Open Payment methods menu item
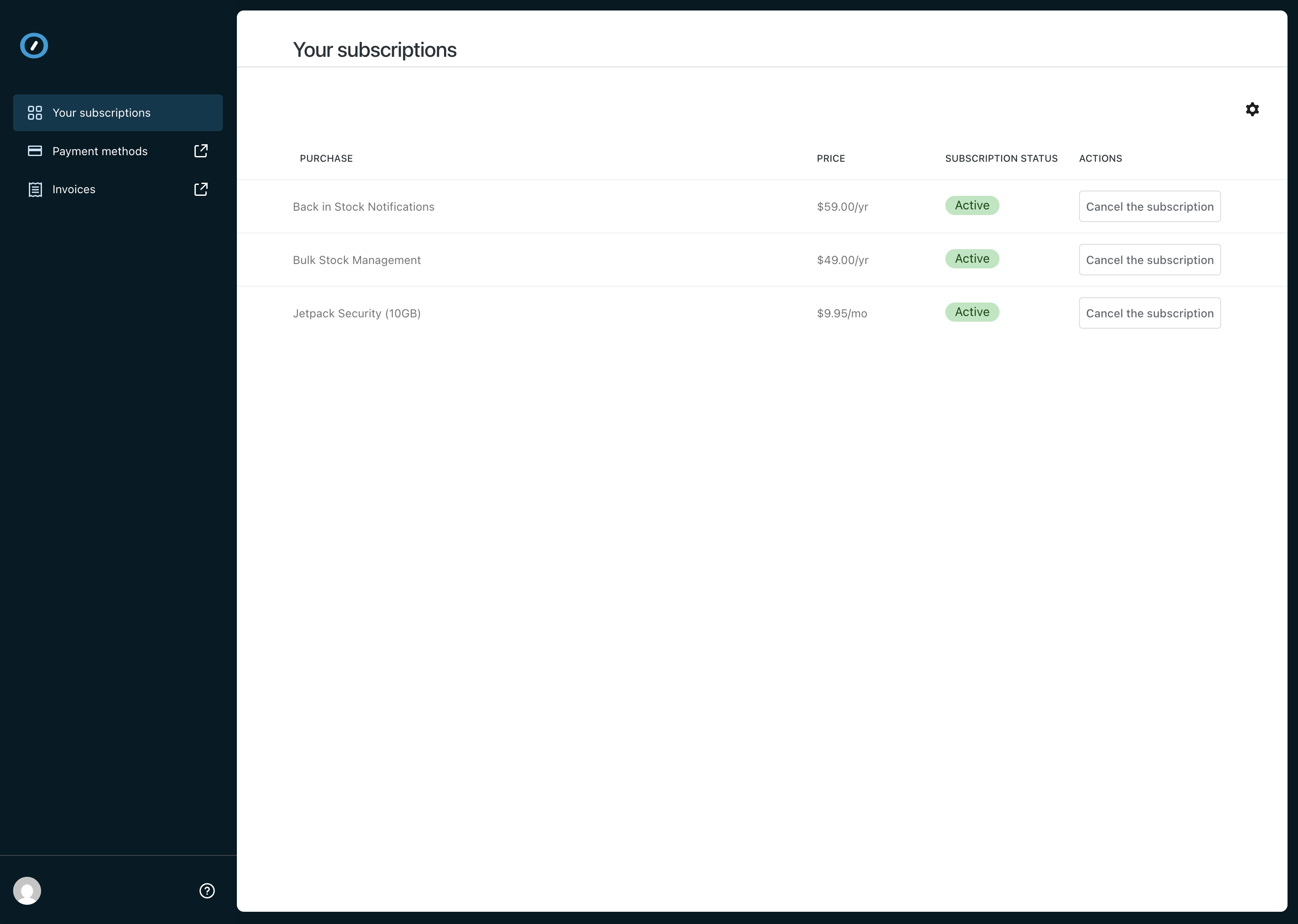The image size is (1298, 924). pos(100,151)
